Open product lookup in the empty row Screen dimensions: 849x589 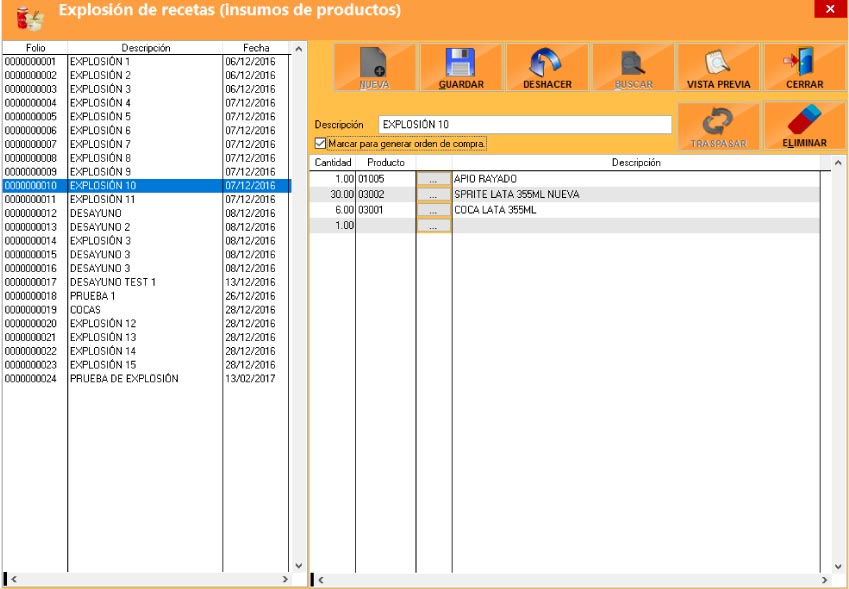tap(433, 227)
